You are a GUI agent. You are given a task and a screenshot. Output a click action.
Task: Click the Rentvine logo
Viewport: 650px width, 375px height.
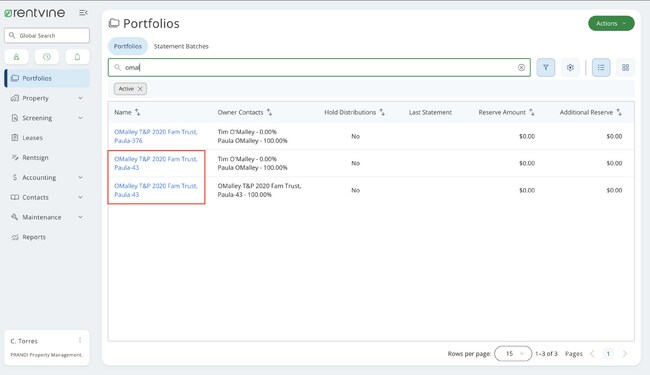pos(35,13)
